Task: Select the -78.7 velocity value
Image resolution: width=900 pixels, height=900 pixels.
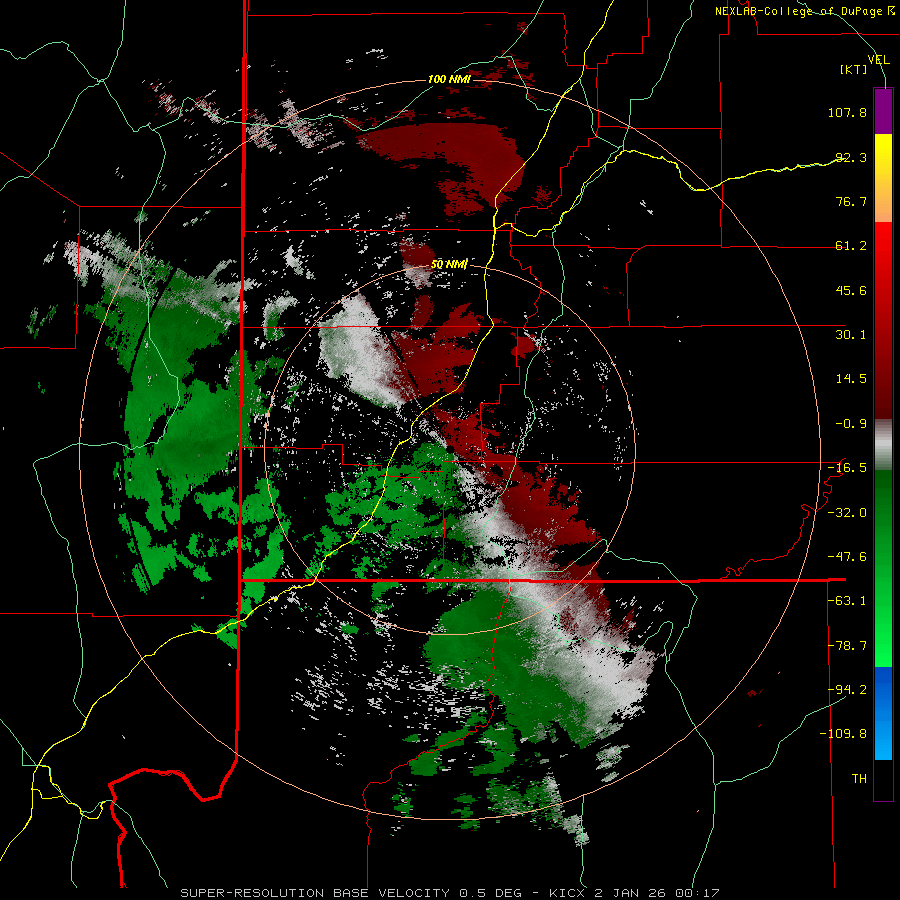Action: point(847,646)
